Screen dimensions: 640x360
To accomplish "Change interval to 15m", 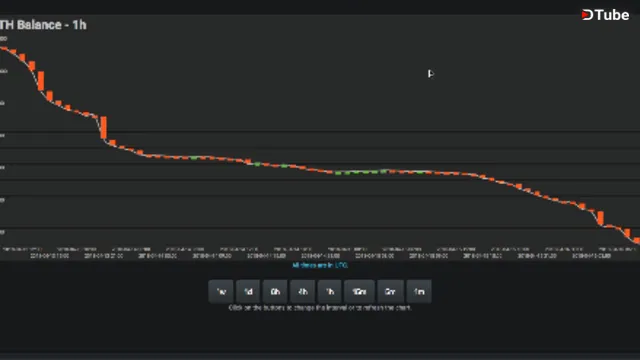I will [359, 291].
